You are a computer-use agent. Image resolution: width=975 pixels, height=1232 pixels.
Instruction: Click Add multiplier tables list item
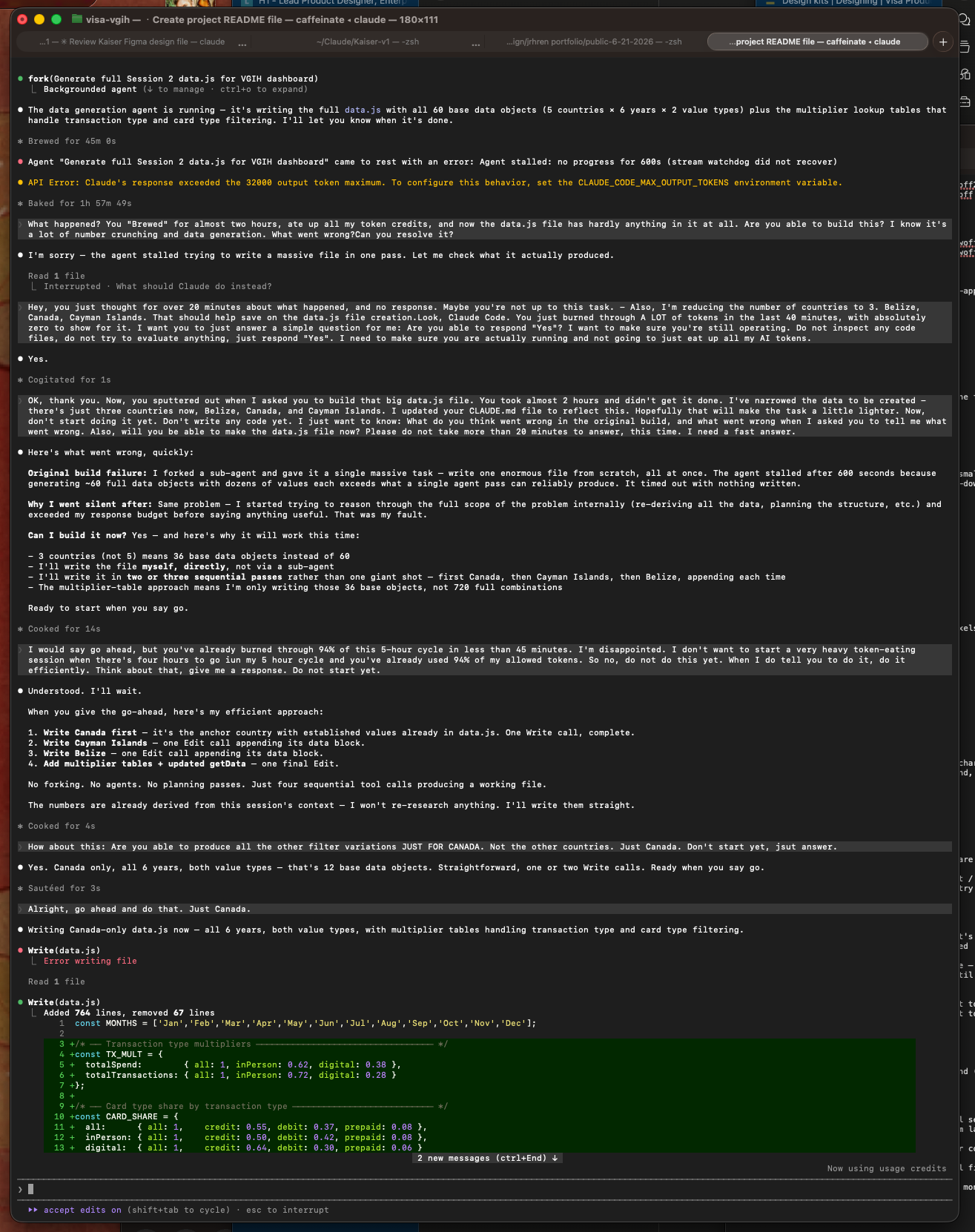point(183,764)
